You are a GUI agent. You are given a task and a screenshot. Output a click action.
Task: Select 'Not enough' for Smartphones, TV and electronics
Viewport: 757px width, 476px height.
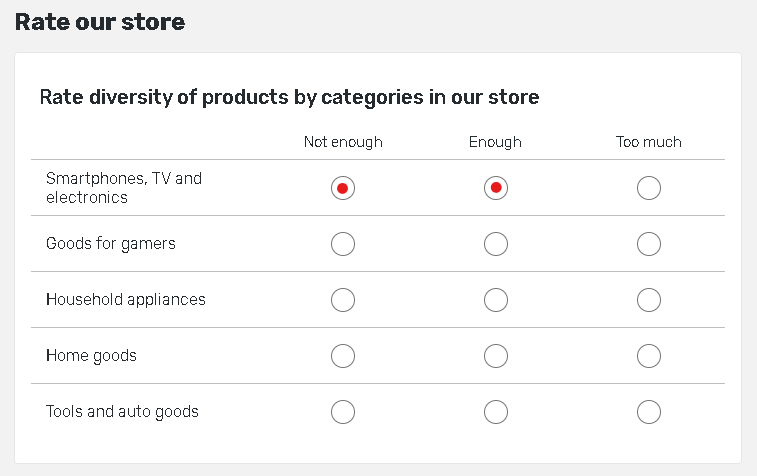(x=343, y=188)
